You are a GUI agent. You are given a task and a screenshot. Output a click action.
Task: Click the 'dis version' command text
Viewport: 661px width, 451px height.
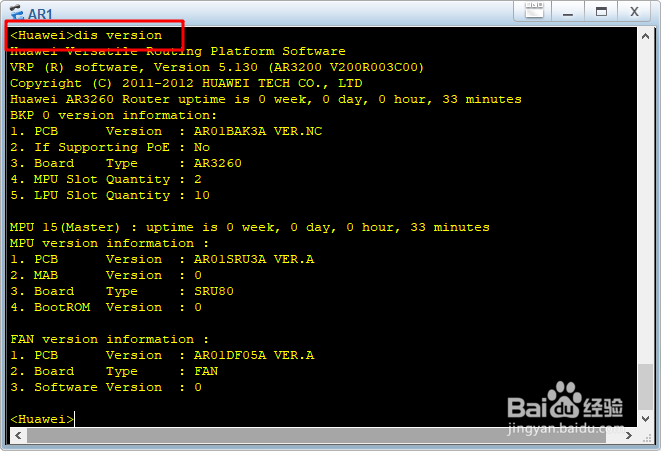[x=118, y=35]
